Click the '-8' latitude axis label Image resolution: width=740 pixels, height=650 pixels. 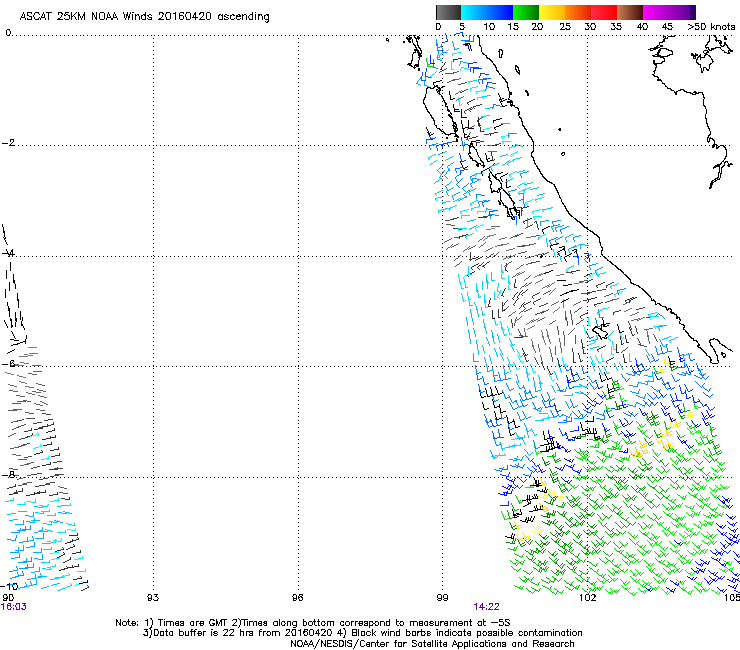[8, 474]
